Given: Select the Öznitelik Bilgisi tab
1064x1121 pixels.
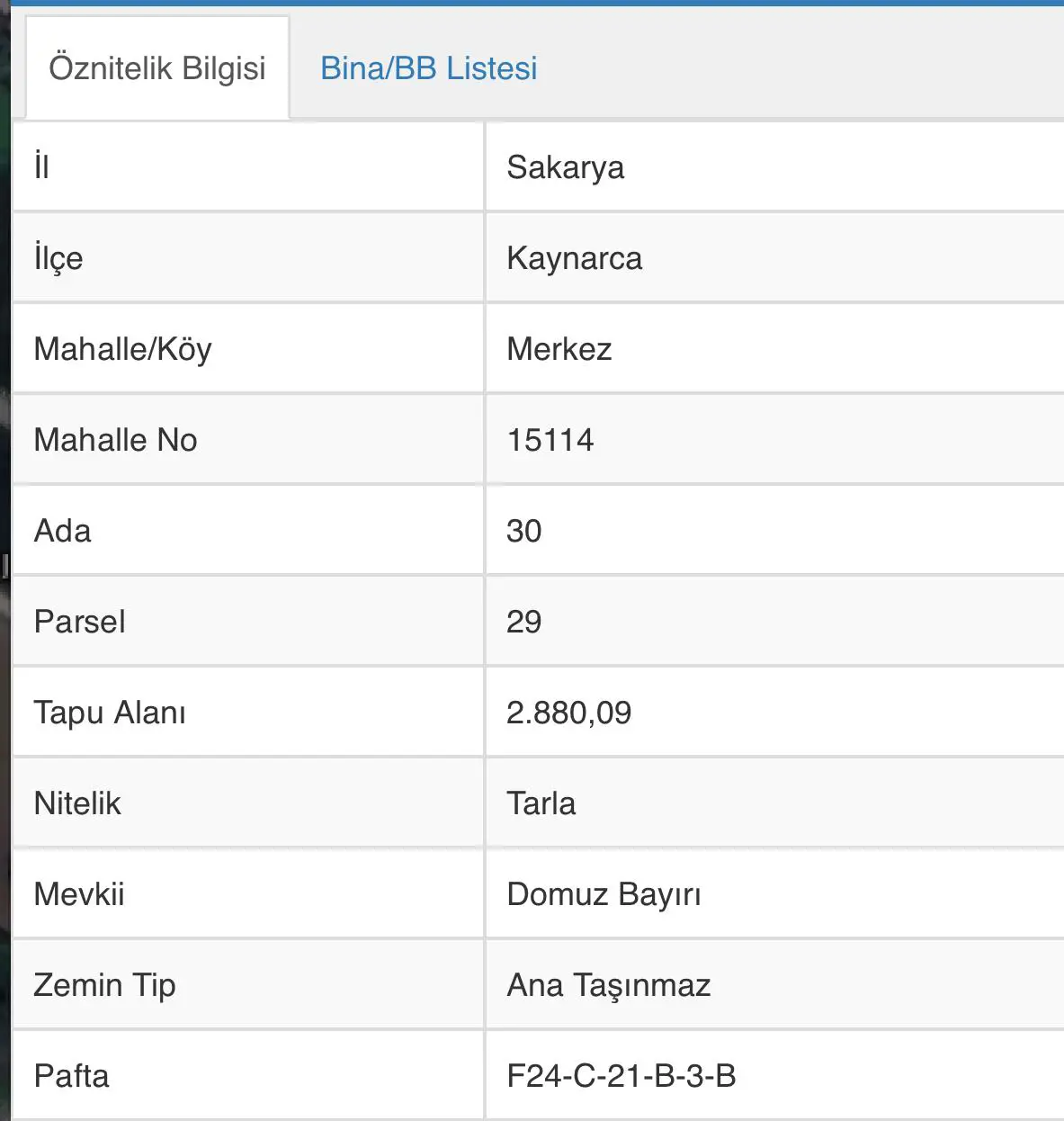Looking at the screenshot, I should tap(157, 68).
